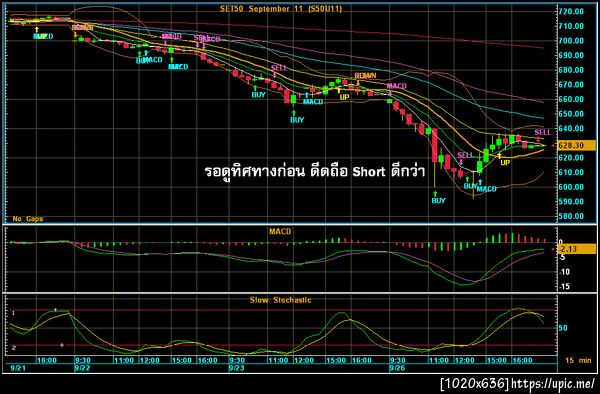Click the 9:30 time label above 9/22
The width and height of the screenshot is (600, 394).
[x=83, y=360]
